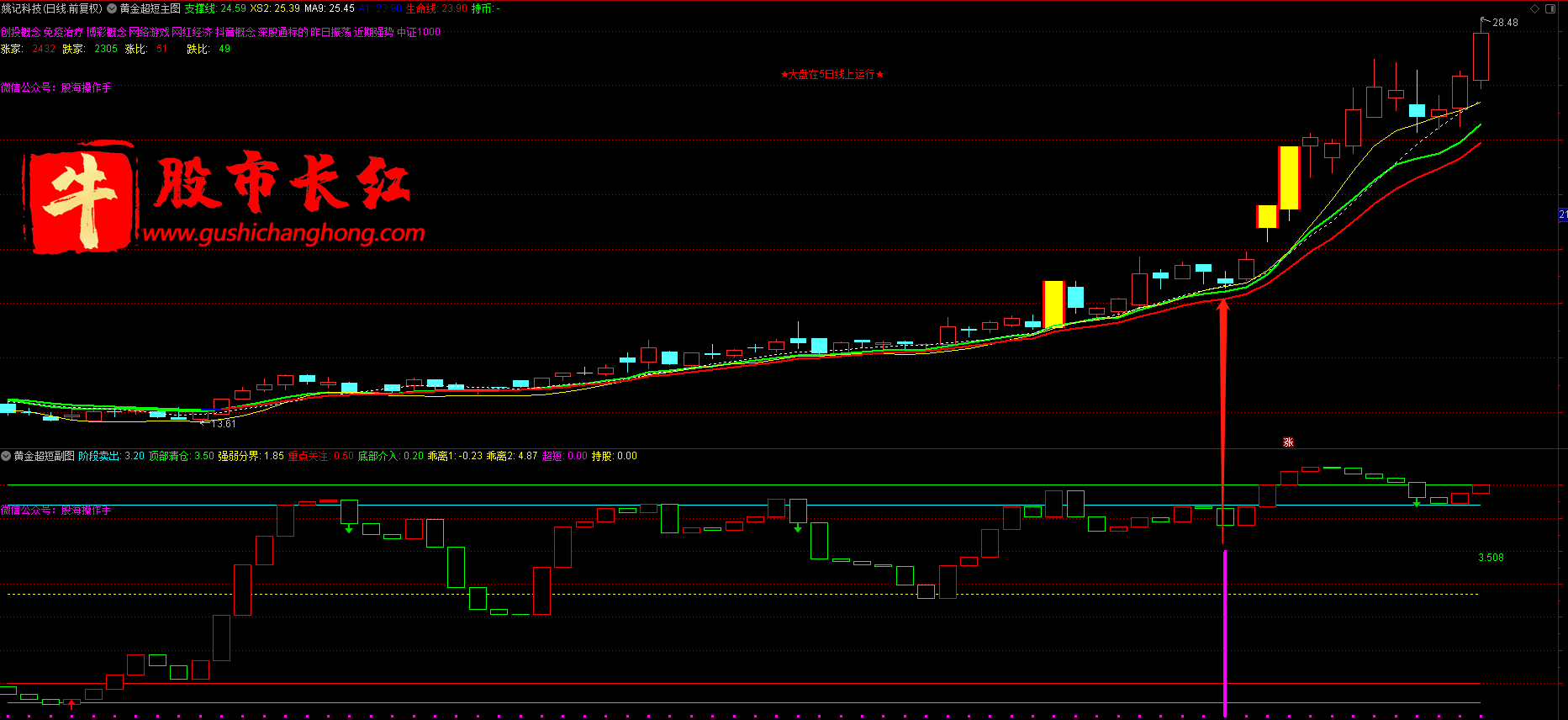The width and height of the screenshot is (1568, 720).
Task: Click 重点关注: 0.50 value
Action: point(320,456)
